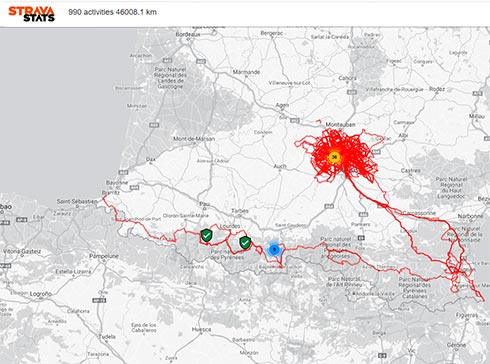This screenshot has width=490, height=364.
Task: Click the Strava Stats logo
Action: (x=31, y=14)
